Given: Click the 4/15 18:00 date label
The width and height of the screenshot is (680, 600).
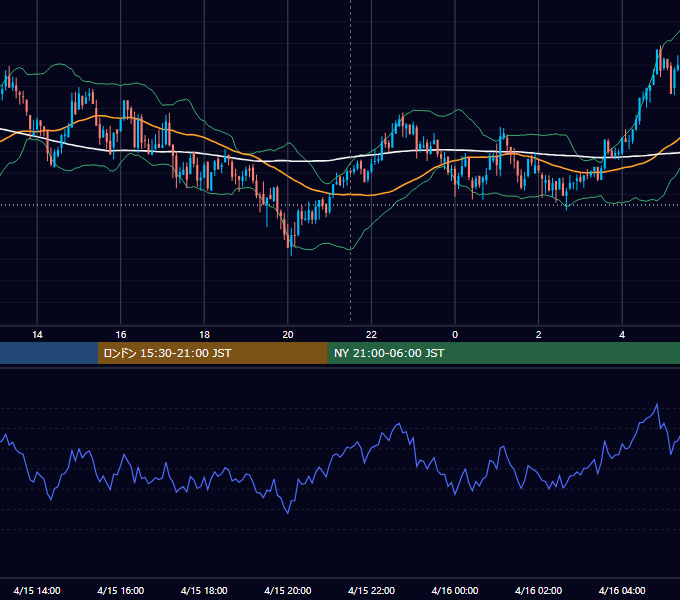Looking at the screenshot, I should pos(204,590).
